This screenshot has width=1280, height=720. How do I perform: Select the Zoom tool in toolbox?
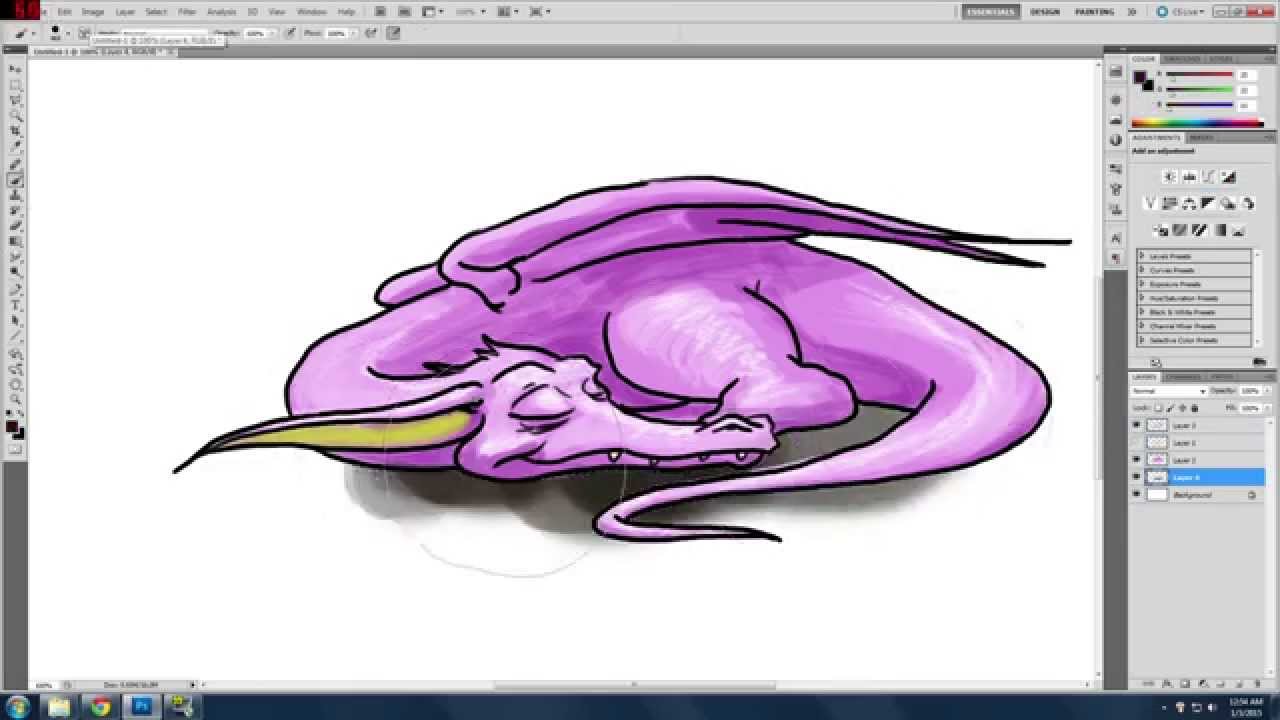click(15, 399)
